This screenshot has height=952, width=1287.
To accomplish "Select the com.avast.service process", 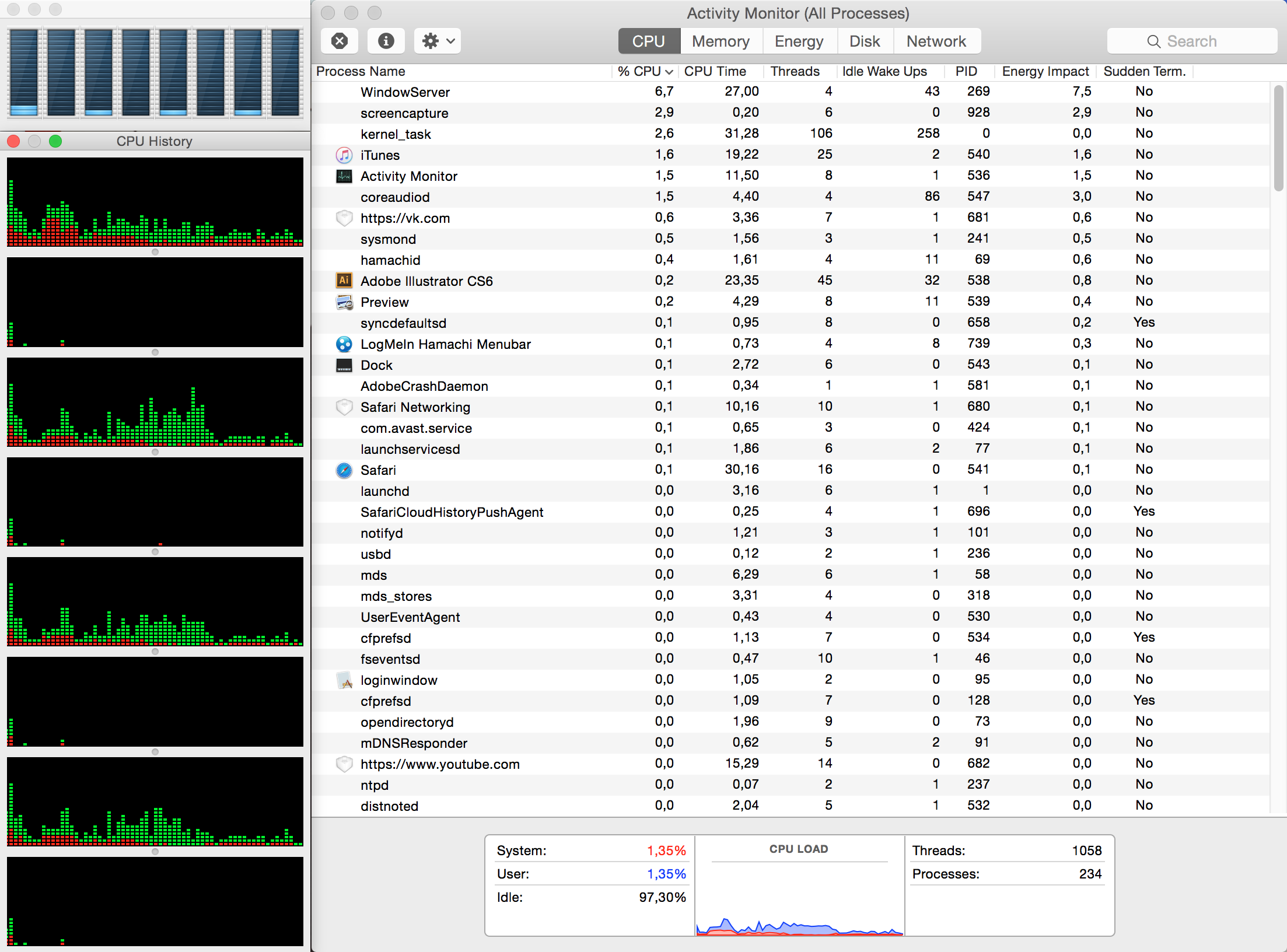I will pos(791,428).
